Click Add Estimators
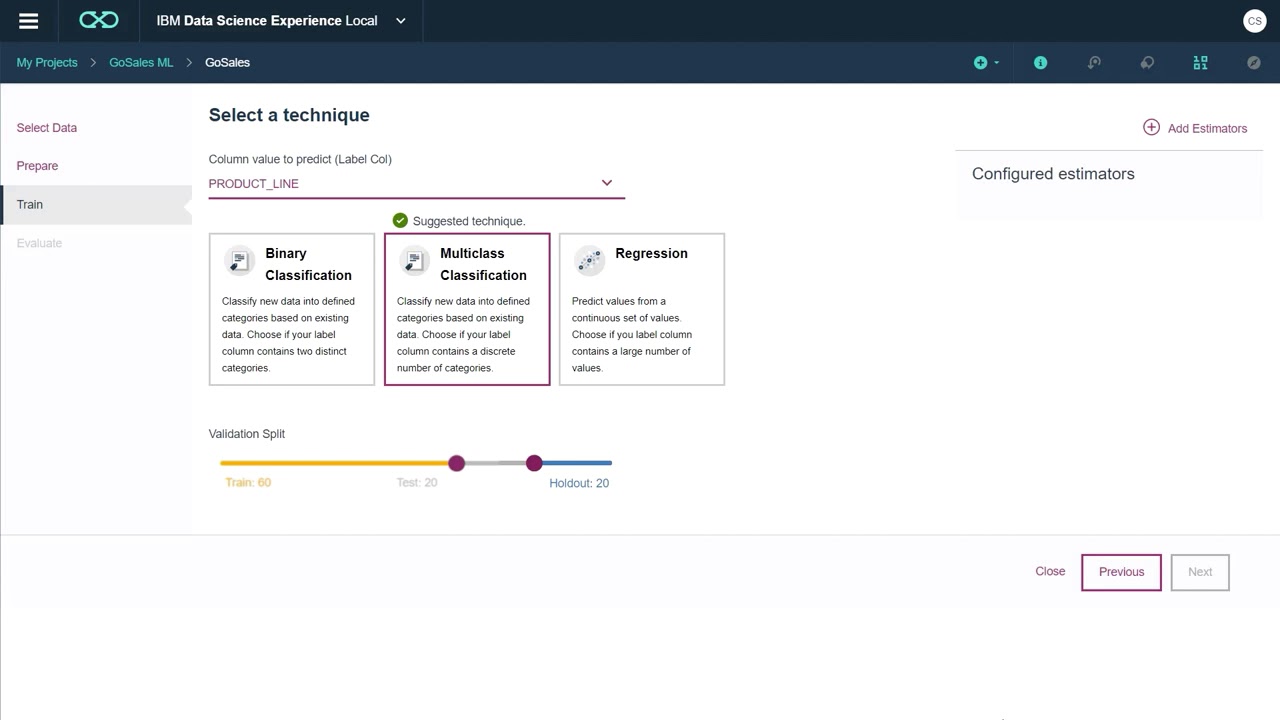This screenshot has height=720, width=1280. tap(1195, 128)
